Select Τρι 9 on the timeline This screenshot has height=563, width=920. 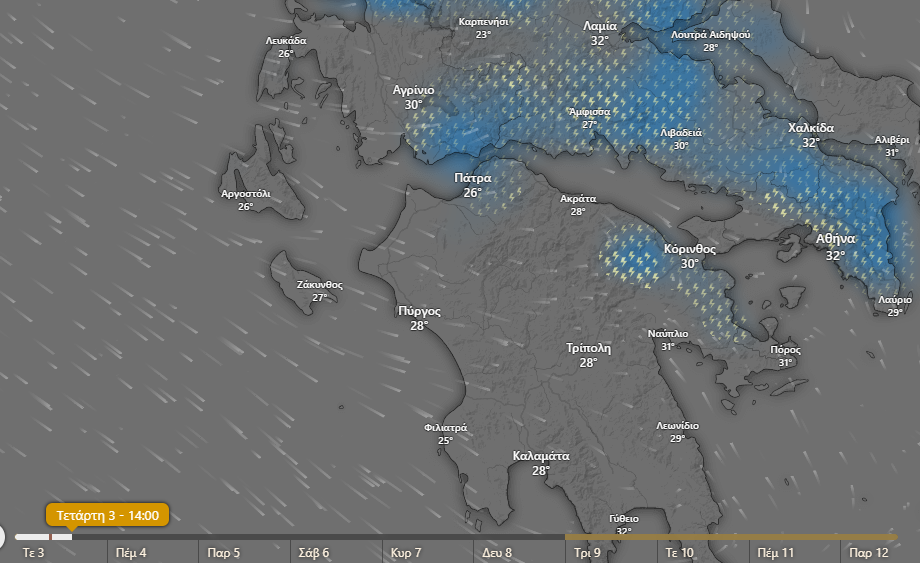pyautogui.click(x=588, y=553)
